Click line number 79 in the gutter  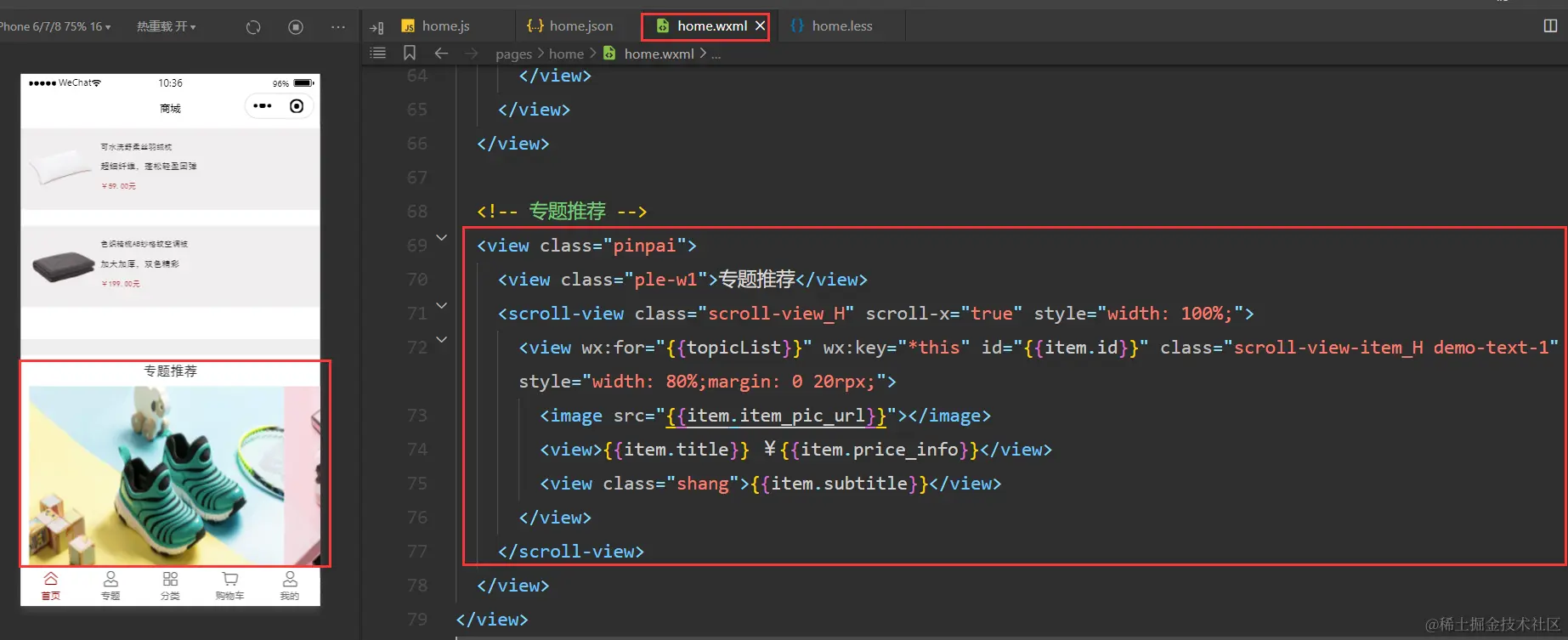(x=417, y=620)
